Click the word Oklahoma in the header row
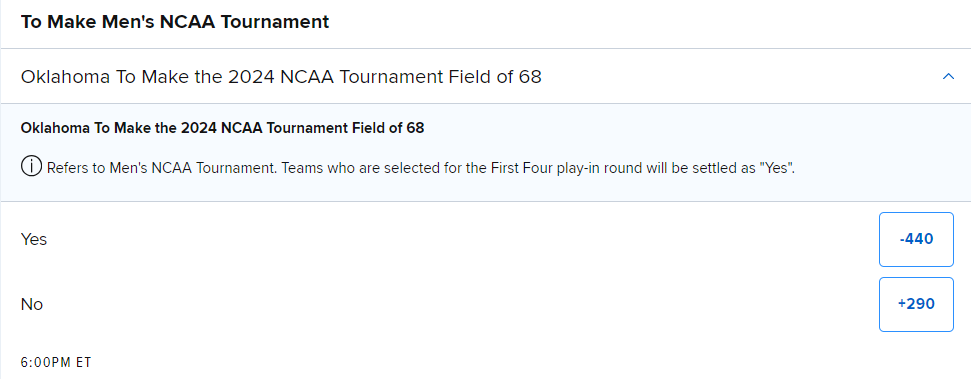The image size is (971, 379). pos(61,77)
